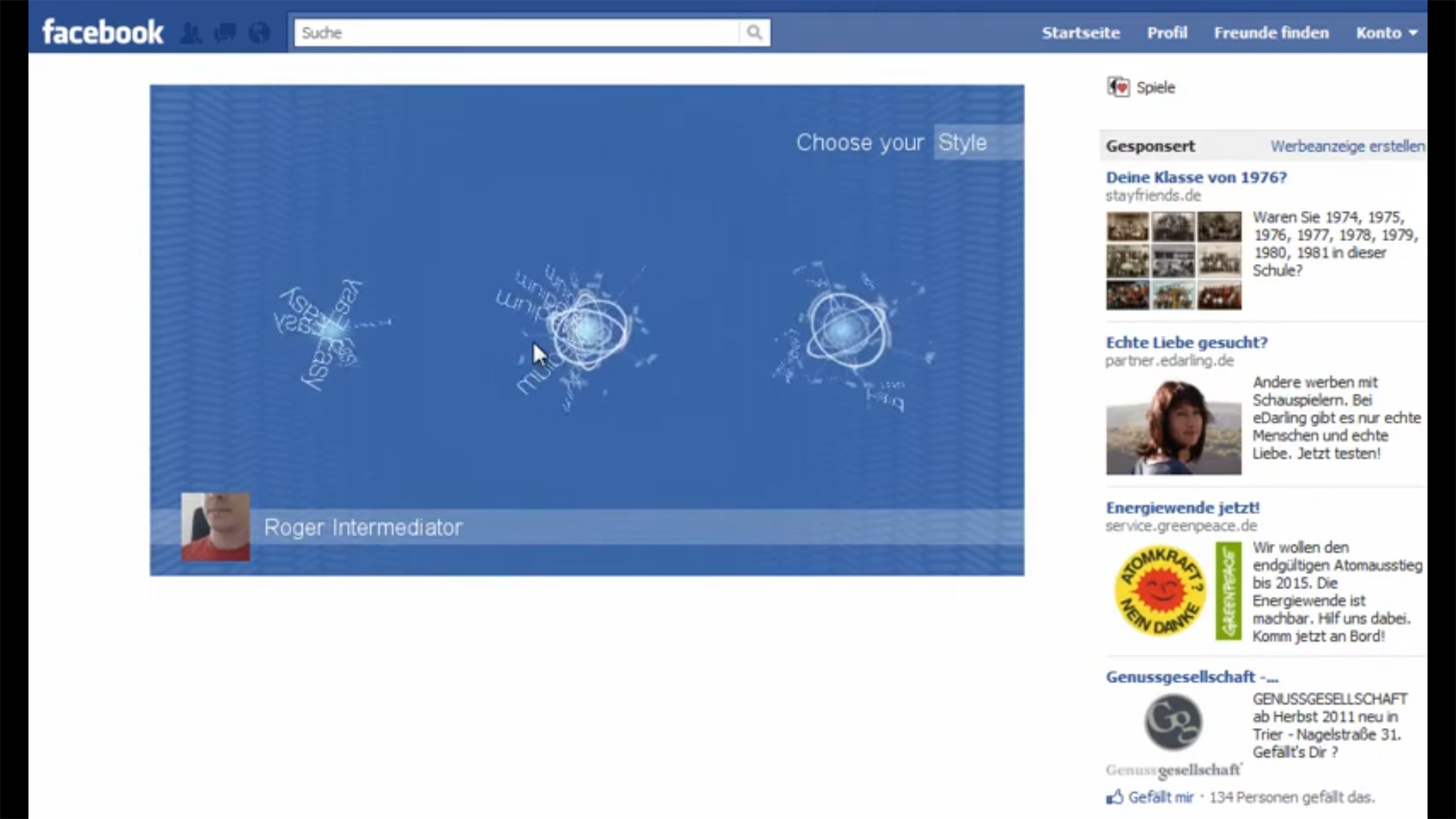The height and width of the screenshot is (819, 1456).
Task: Click Werbeanzeige erstellen link
Action: click(x=1348, y=146)
